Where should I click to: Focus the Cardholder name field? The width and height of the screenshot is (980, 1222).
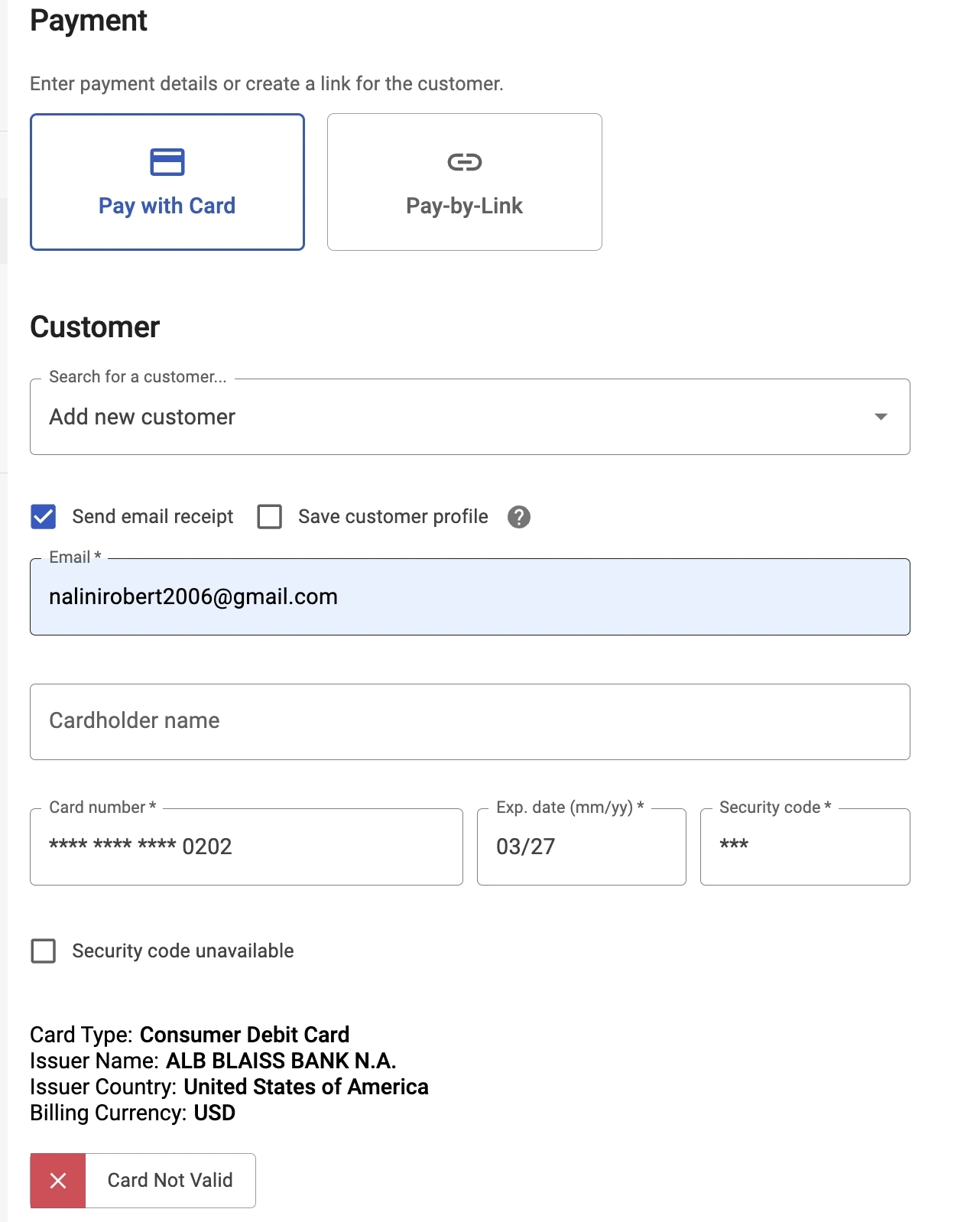pos(469,722)
